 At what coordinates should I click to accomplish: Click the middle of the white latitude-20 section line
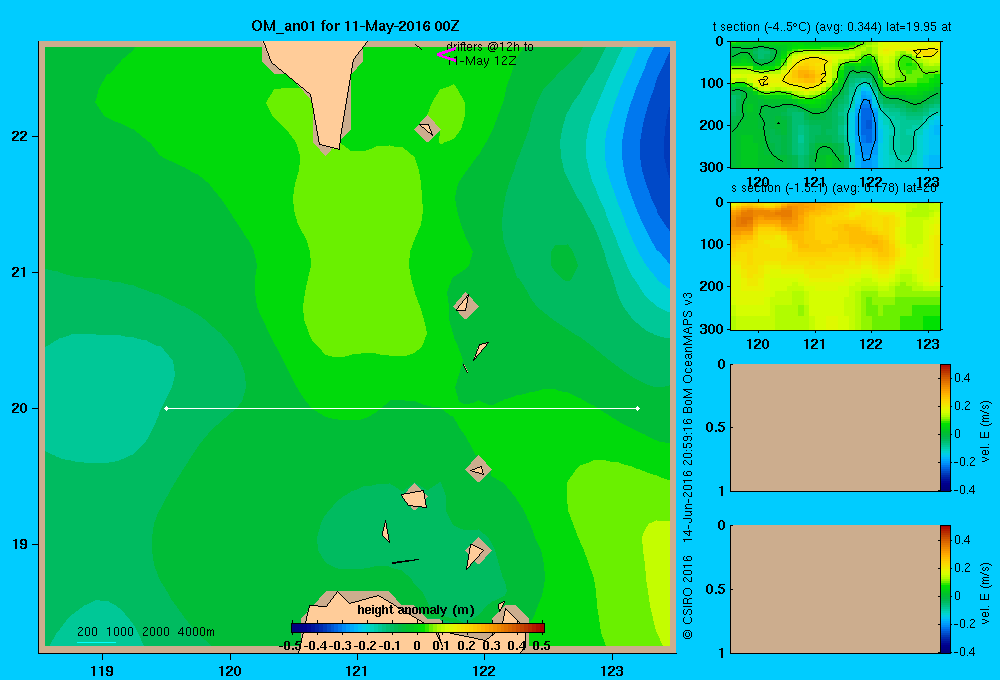pyautogui.click(x=402, y=408)
